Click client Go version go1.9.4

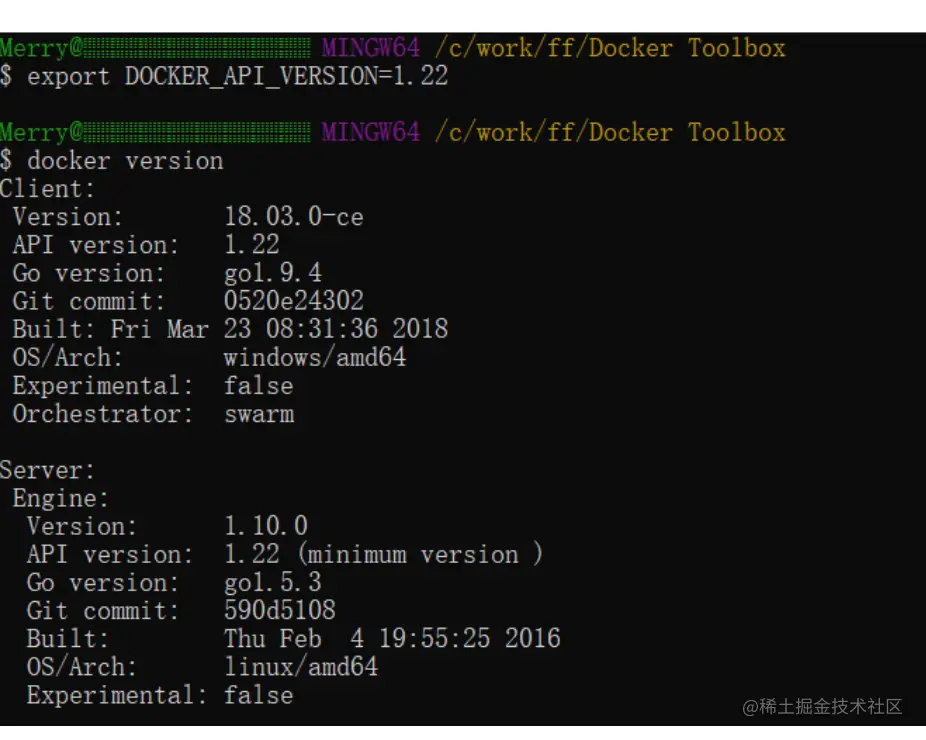coord(273,273)
